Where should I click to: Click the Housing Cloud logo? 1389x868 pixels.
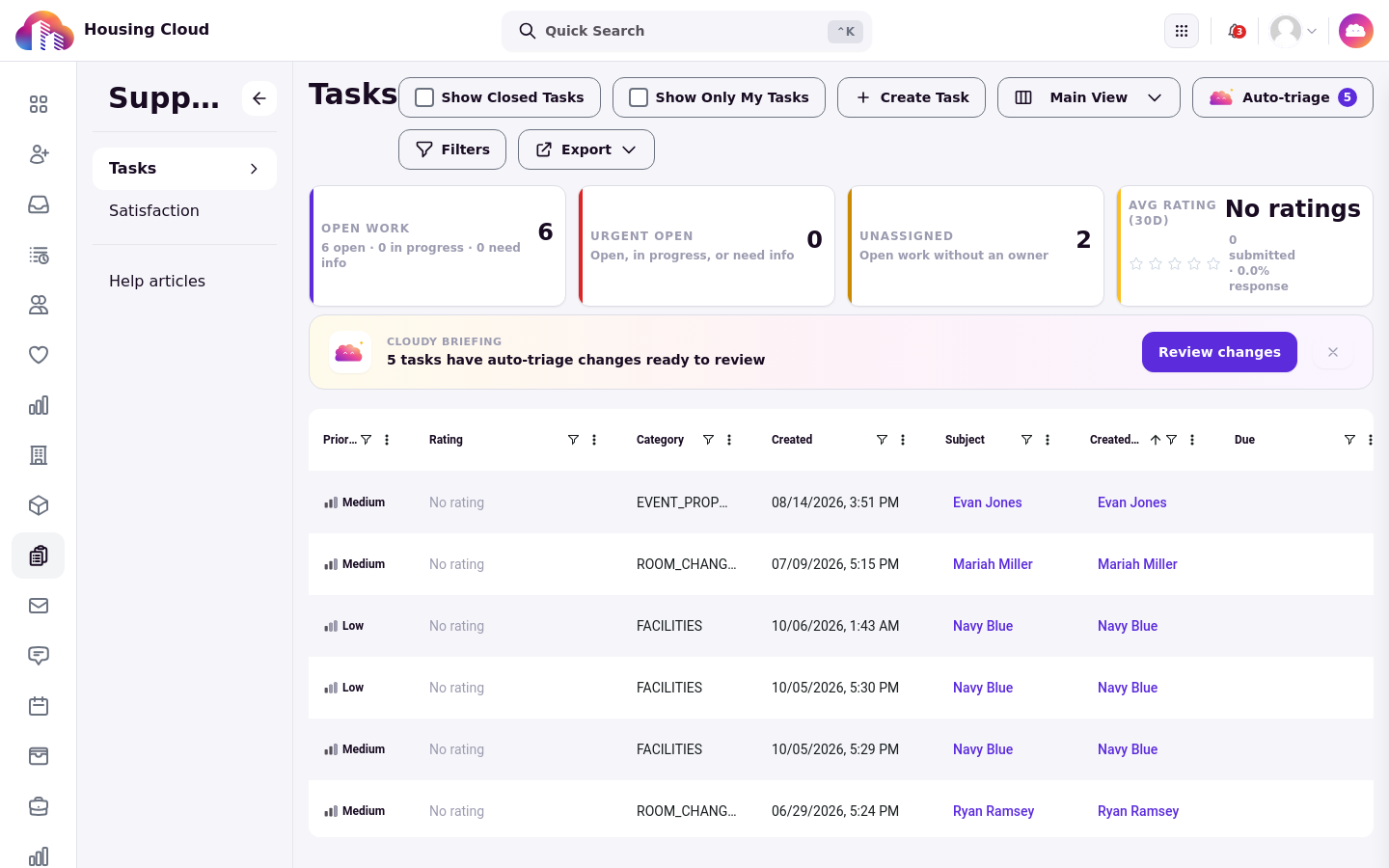(44, 31)
